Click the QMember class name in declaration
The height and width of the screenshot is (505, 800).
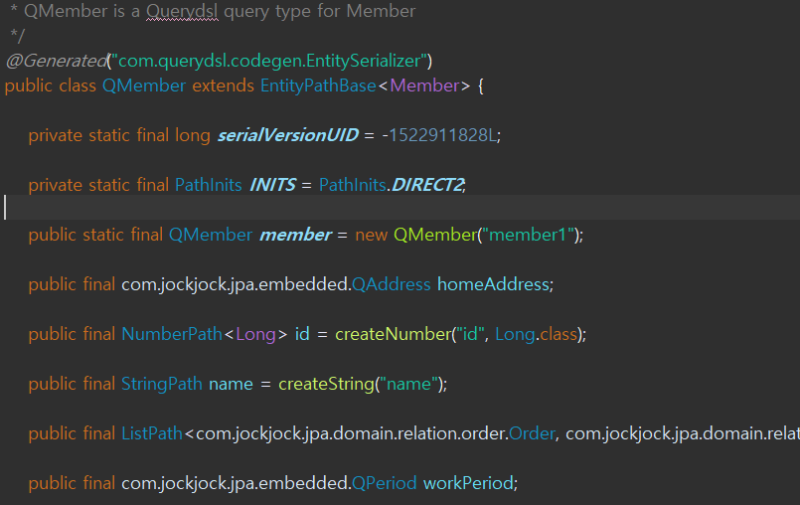[x=144, y=86]
